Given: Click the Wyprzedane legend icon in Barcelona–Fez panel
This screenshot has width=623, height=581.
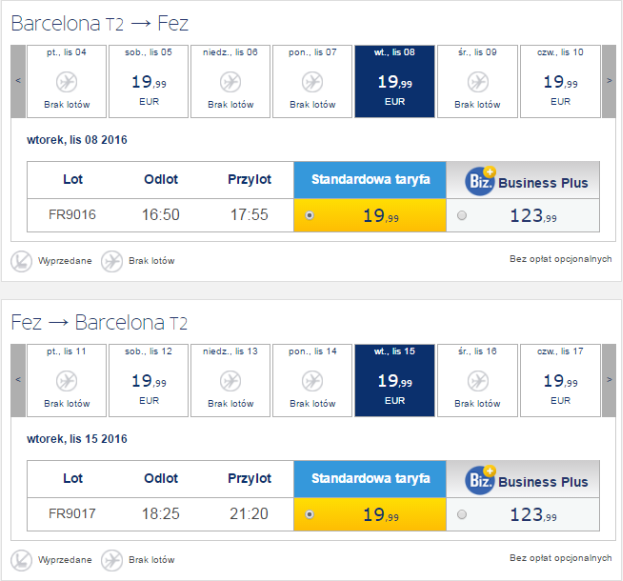Looking at the screenshot, I should 22,261.
